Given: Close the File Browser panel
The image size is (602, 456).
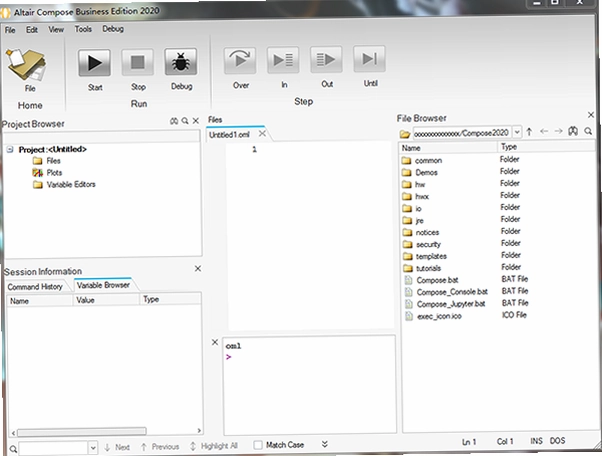Looking at the screenshot, I should click(591, 115).
